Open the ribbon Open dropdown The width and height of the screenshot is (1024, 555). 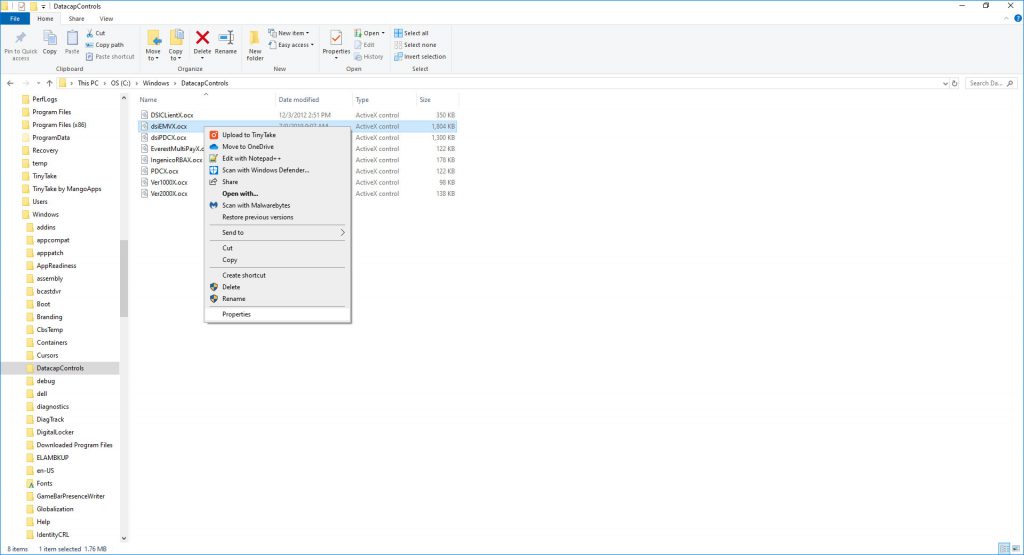[370, 33]
